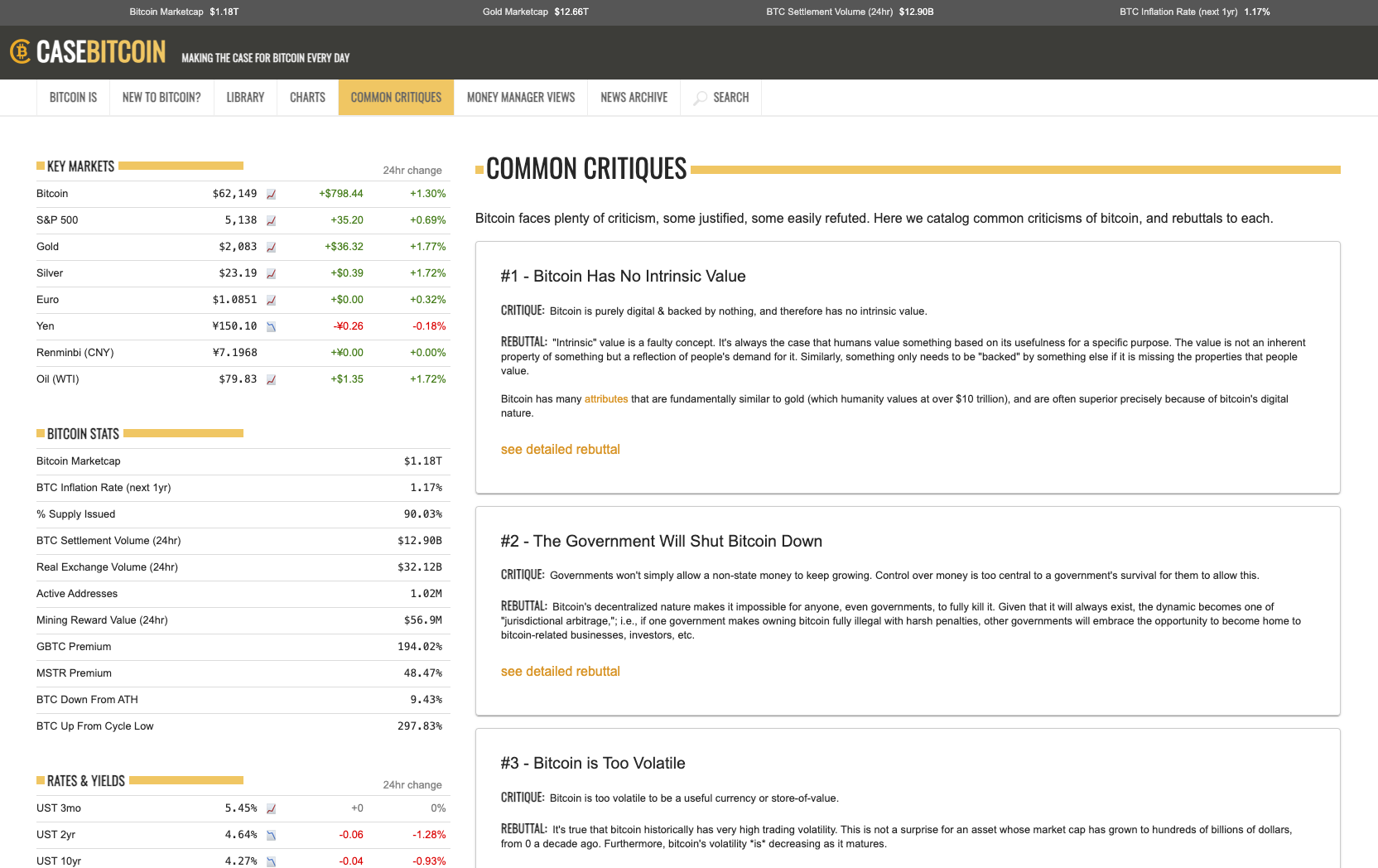The image size is (1378, 868).
Task: Open the Gold row chart icon
Action: pos(271,248)
